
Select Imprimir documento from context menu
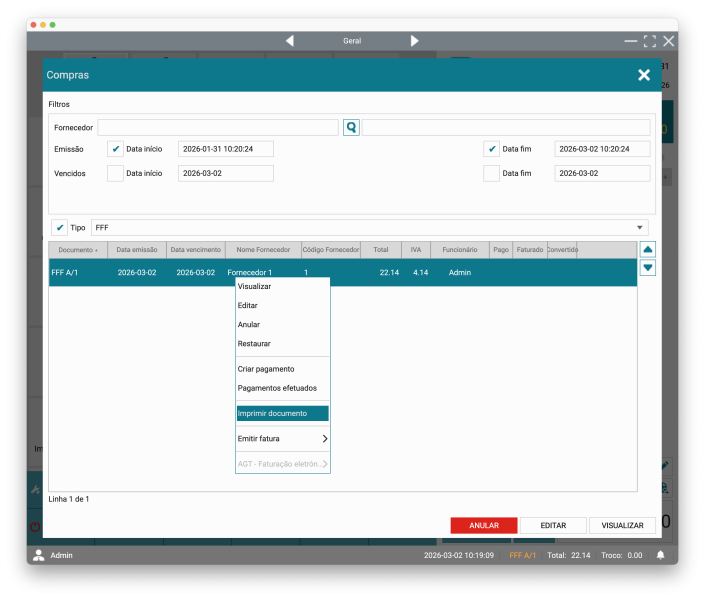coord(282,413)
